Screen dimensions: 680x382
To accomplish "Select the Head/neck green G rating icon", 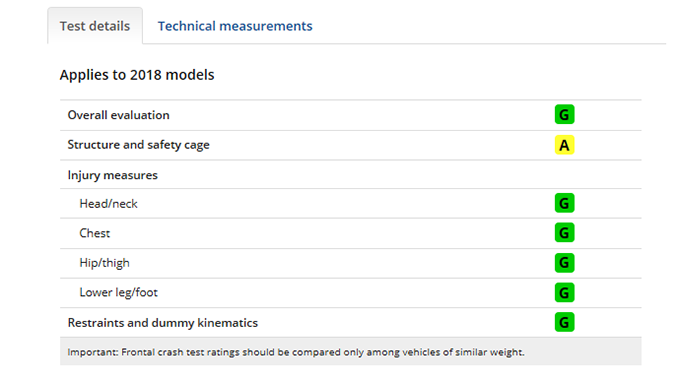I will coord(564,203).
